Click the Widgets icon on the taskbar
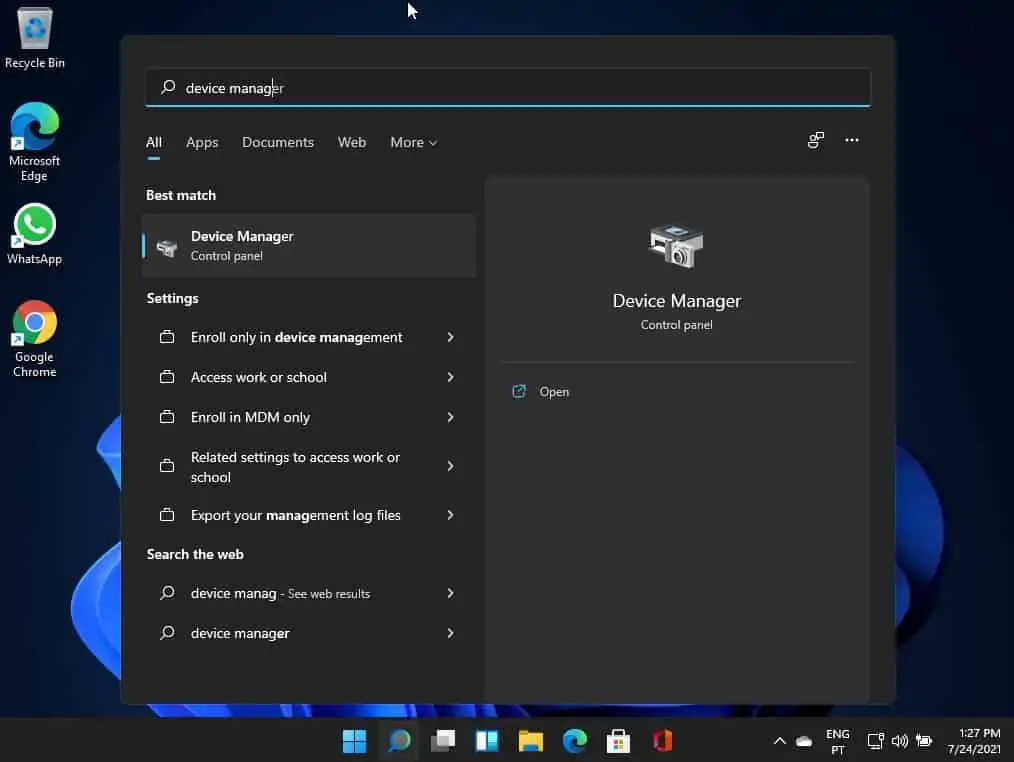 point(486,741)
